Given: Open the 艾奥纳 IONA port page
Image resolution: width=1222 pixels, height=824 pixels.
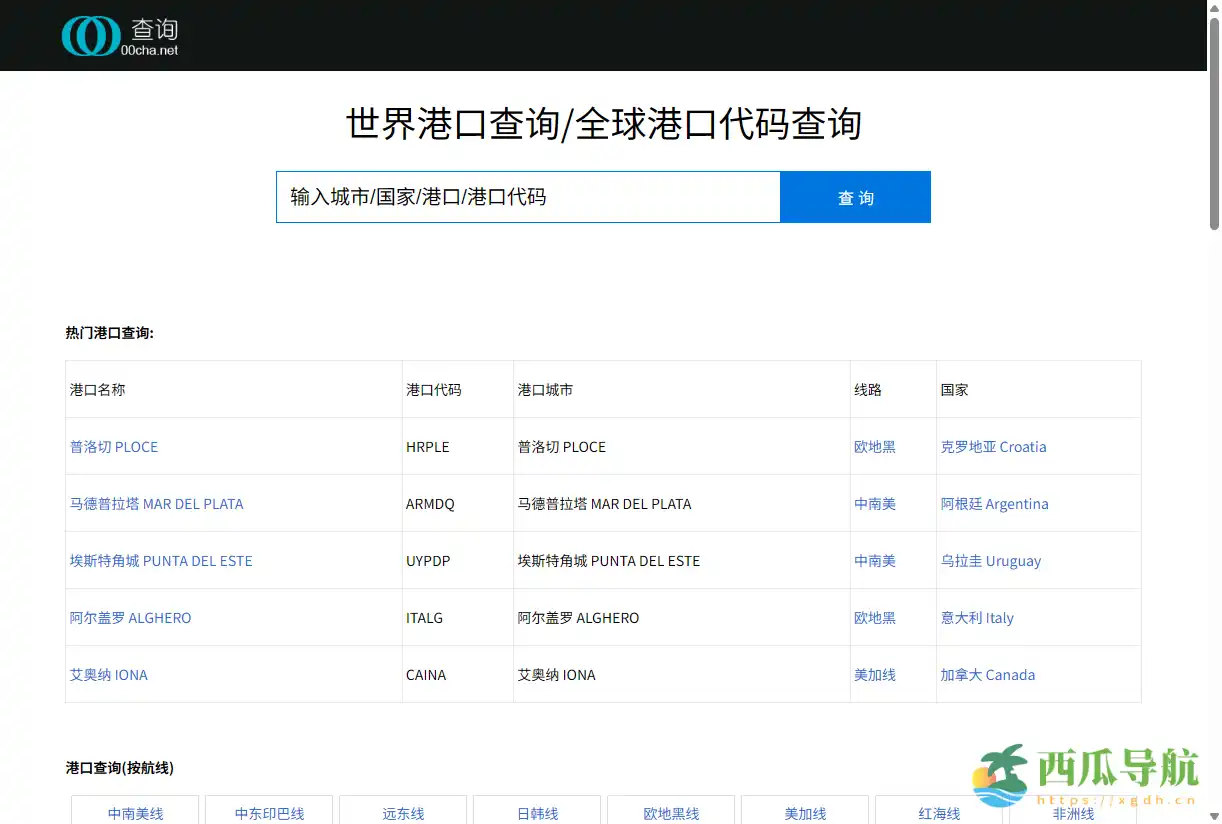Looking at the screenshot, I should [108, 675].
